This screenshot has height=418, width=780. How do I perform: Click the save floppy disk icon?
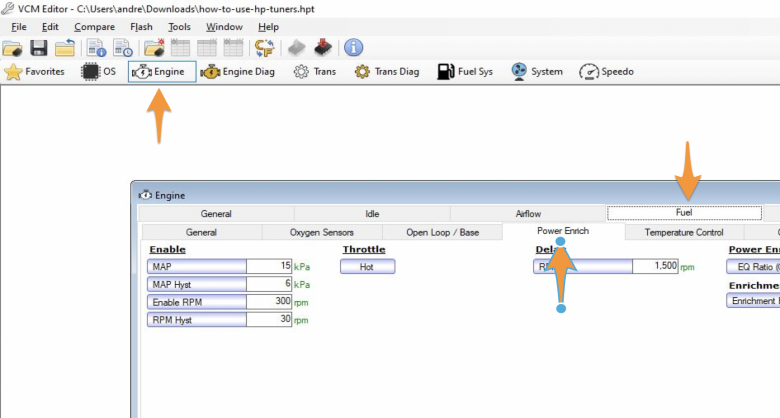(39, 47)
